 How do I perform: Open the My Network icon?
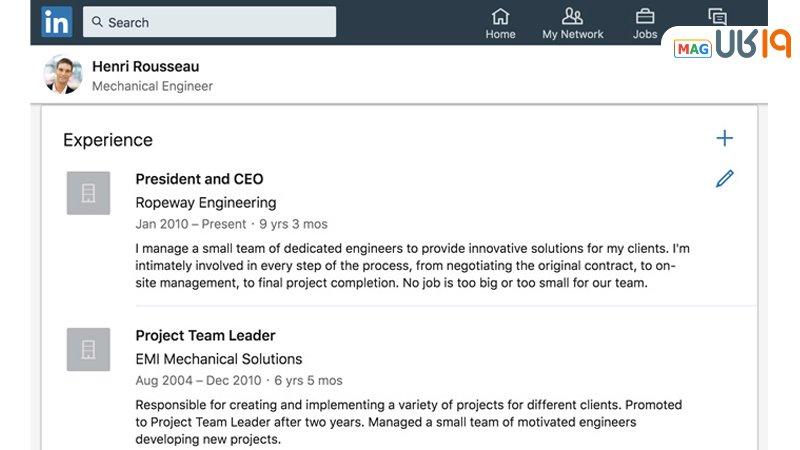pyautogui.click(x=572, y=16)
